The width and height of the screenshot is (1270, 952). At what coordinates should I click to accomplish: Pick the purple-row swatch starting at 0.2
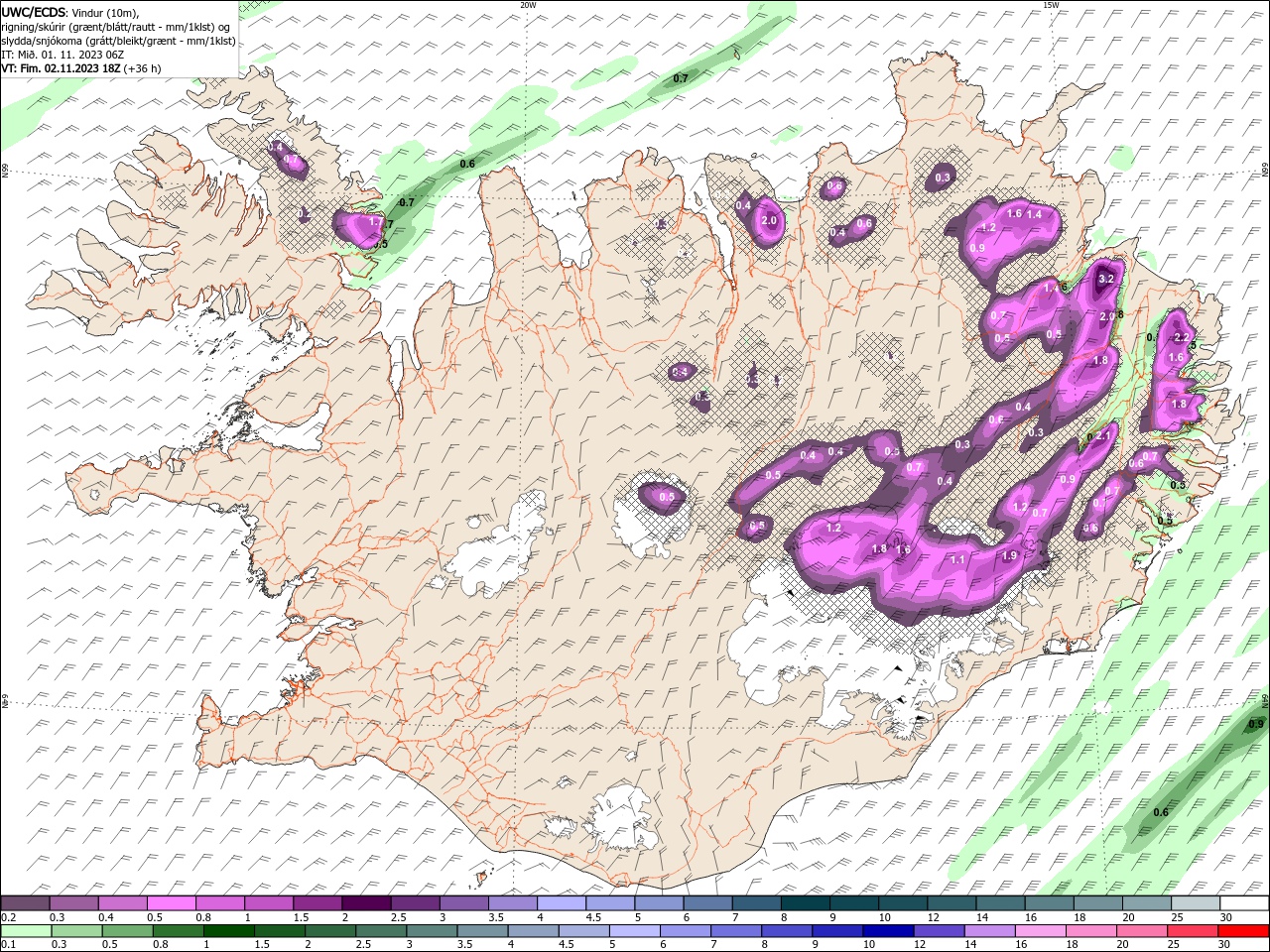25,903
